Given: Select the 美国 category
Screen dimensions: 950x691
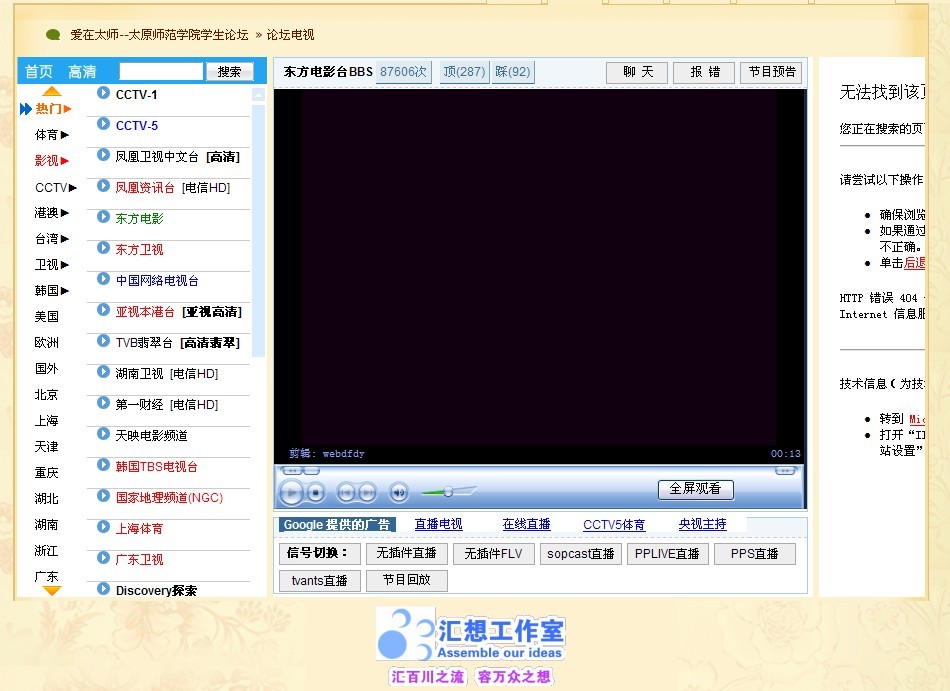Looking at the screenshot, I should pos(47,316).
